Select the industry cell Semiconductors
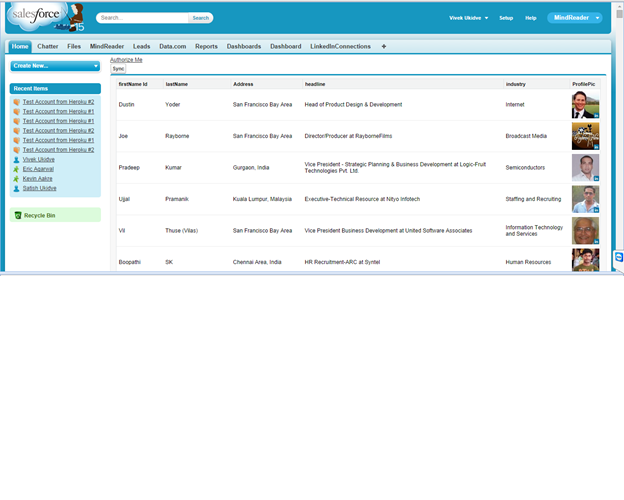 (525, 168)
